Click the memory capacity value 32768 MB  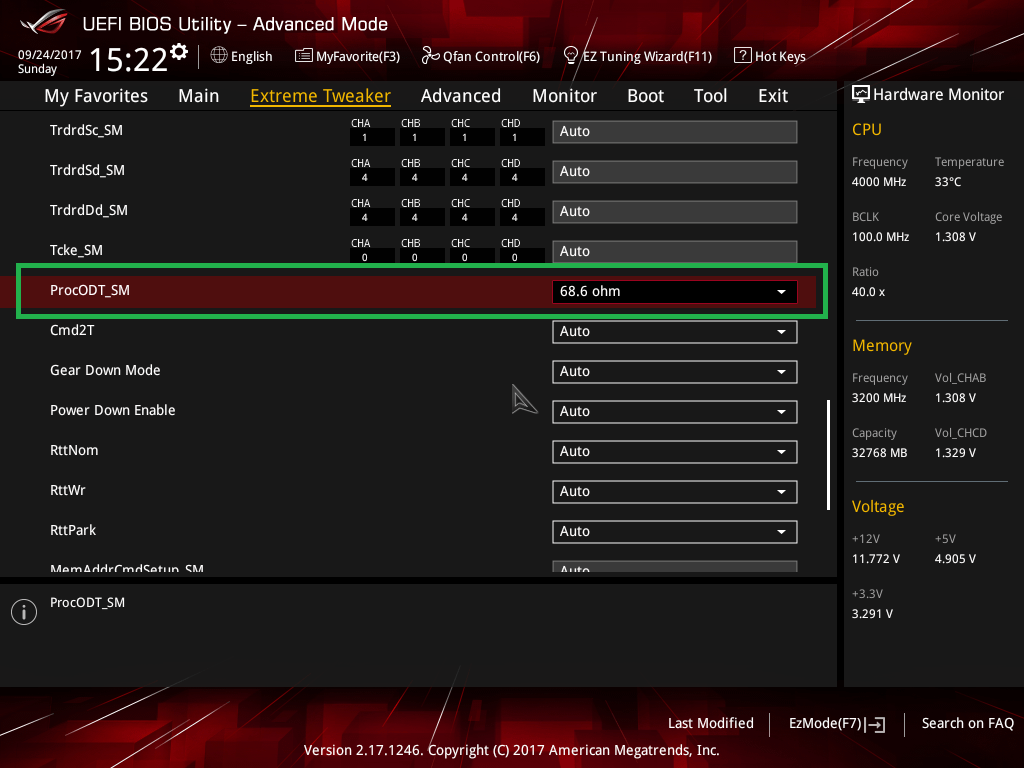pyautogui.click(x=880, y=453)
